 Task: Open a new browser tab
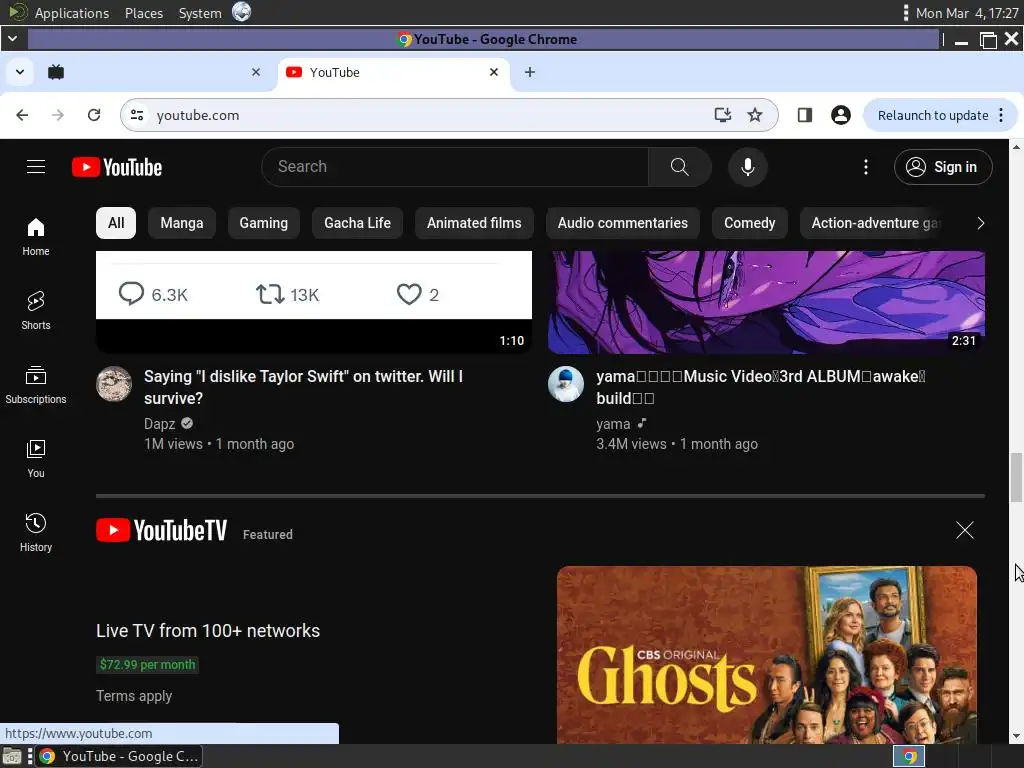pos(530,72)
